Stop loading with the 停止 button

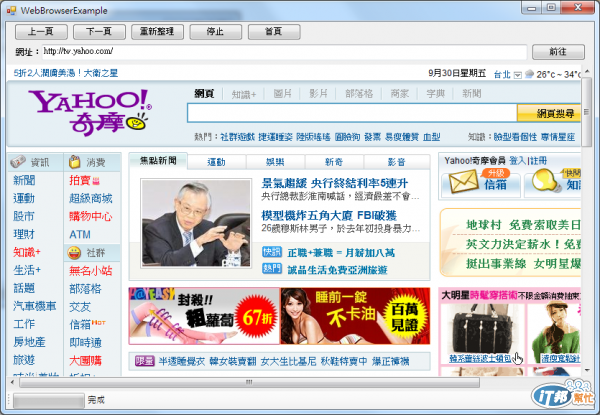click(x=215, y=32)
